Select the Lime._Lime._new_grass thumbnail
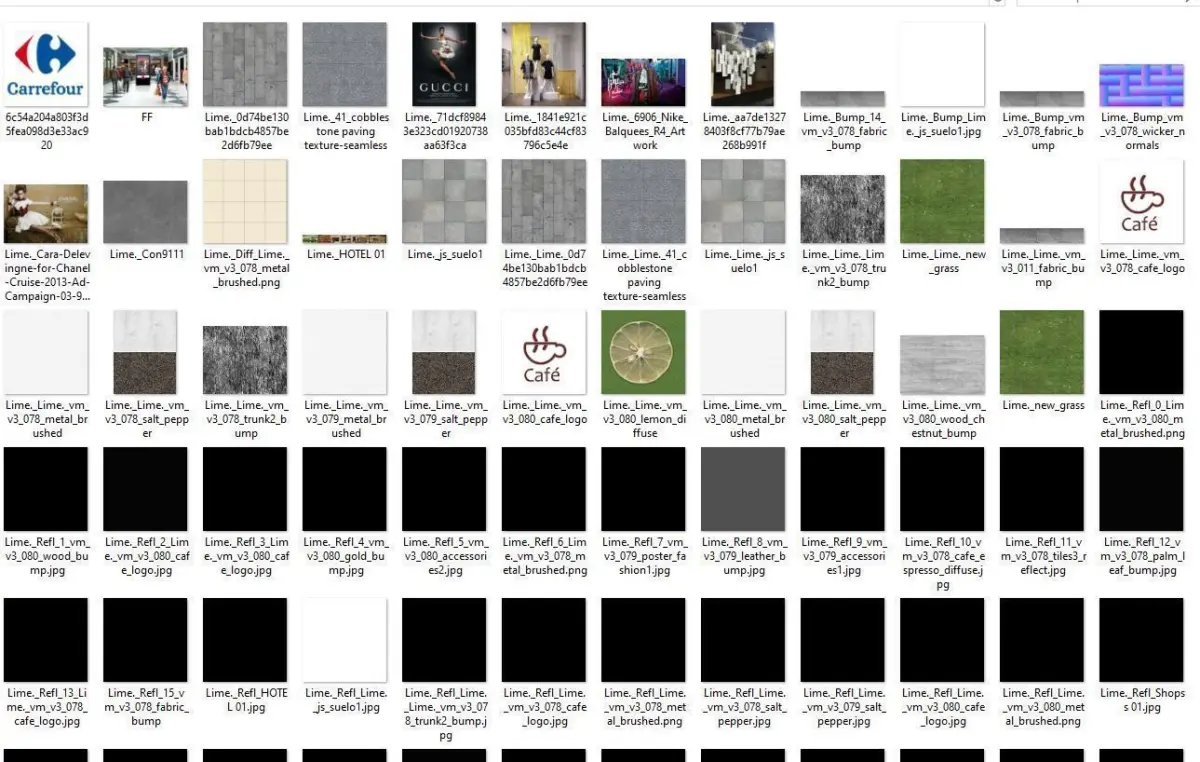Image resolution: width=1200 pixels, height=762 pixels. (943, 201)
